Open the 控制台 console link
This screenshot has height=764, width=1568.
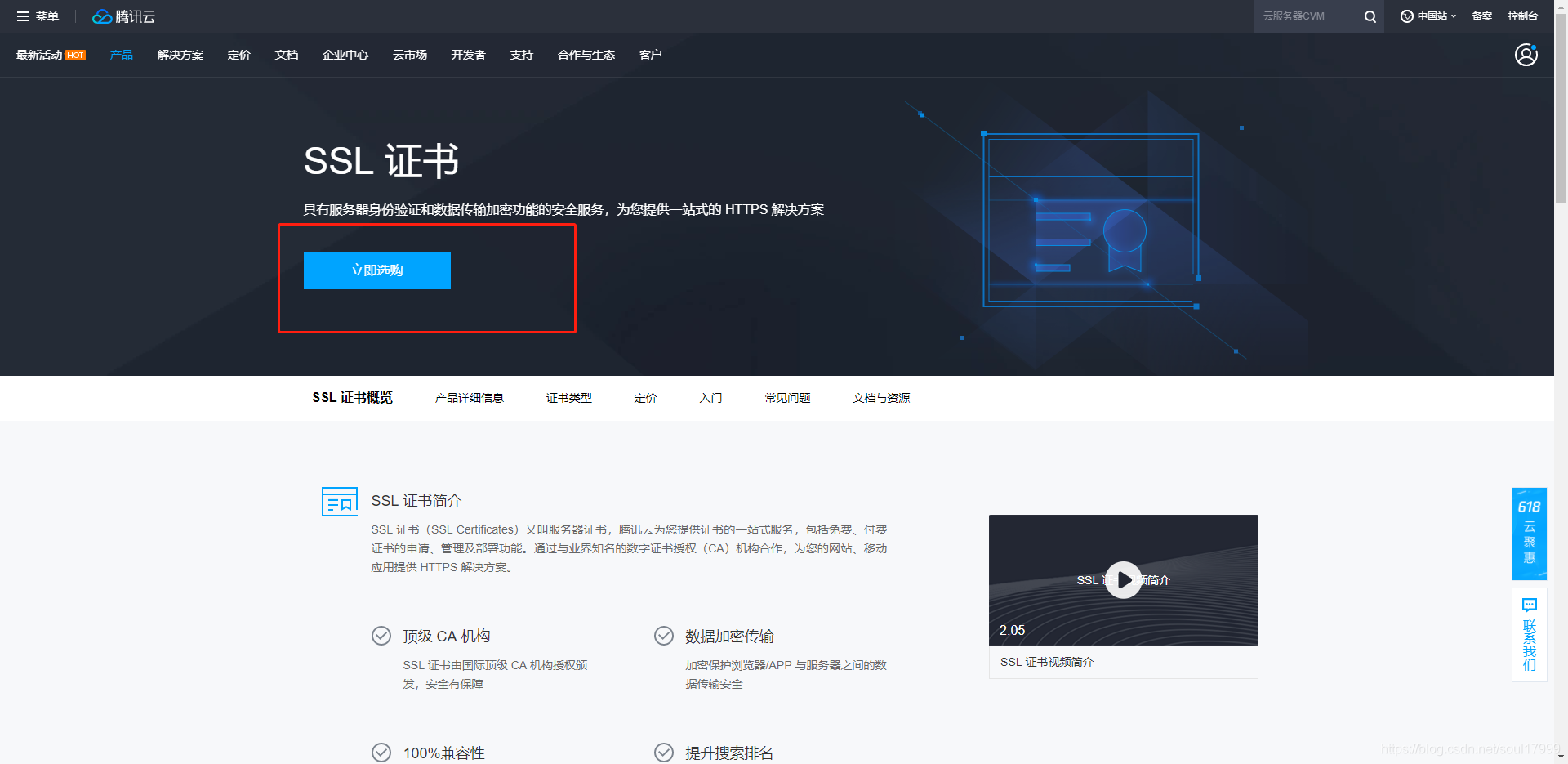[x=1522, y=16]
